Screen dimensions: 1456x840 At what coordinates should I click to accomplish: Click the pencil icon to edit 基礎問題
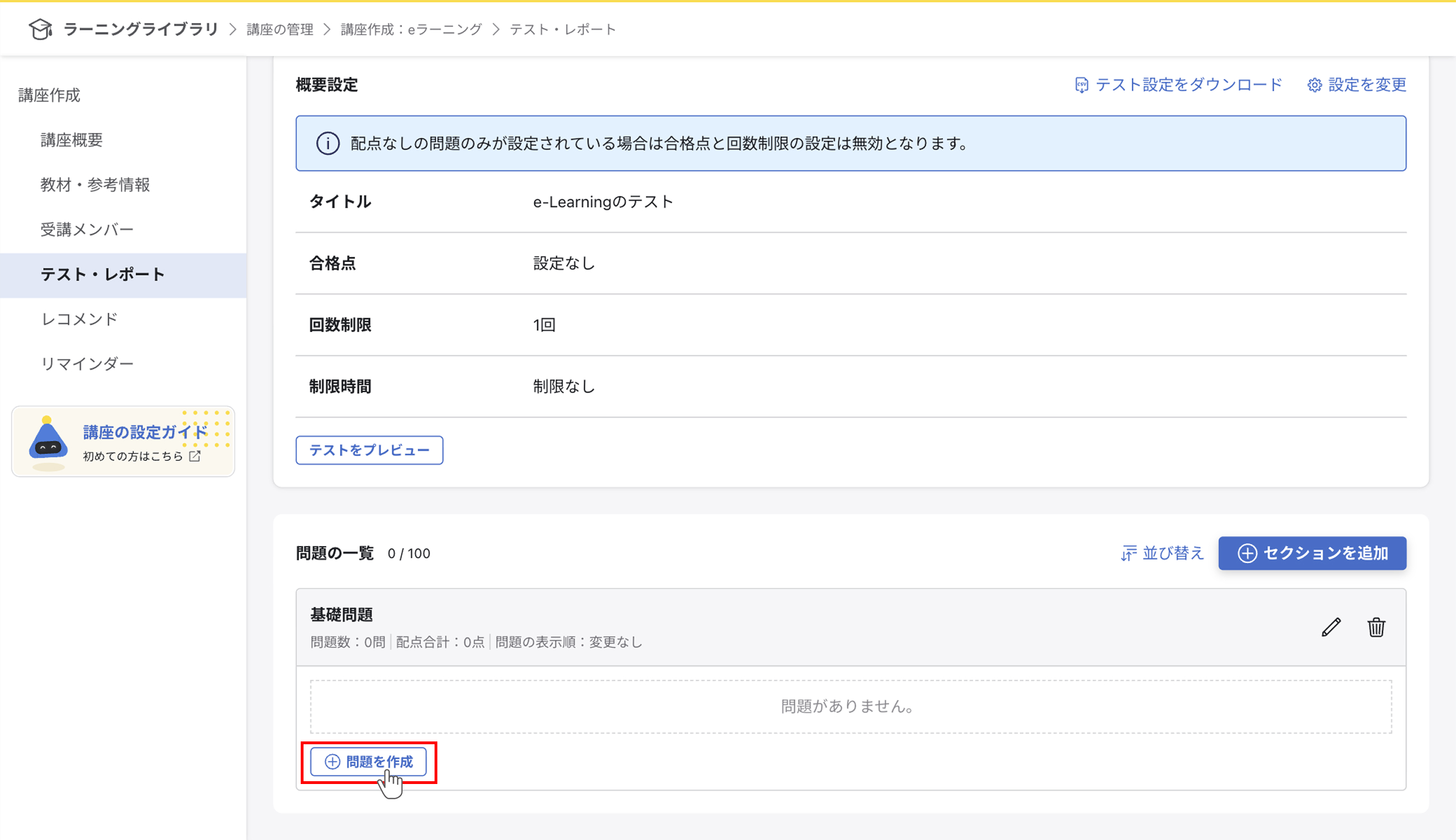coord(1330,627)
